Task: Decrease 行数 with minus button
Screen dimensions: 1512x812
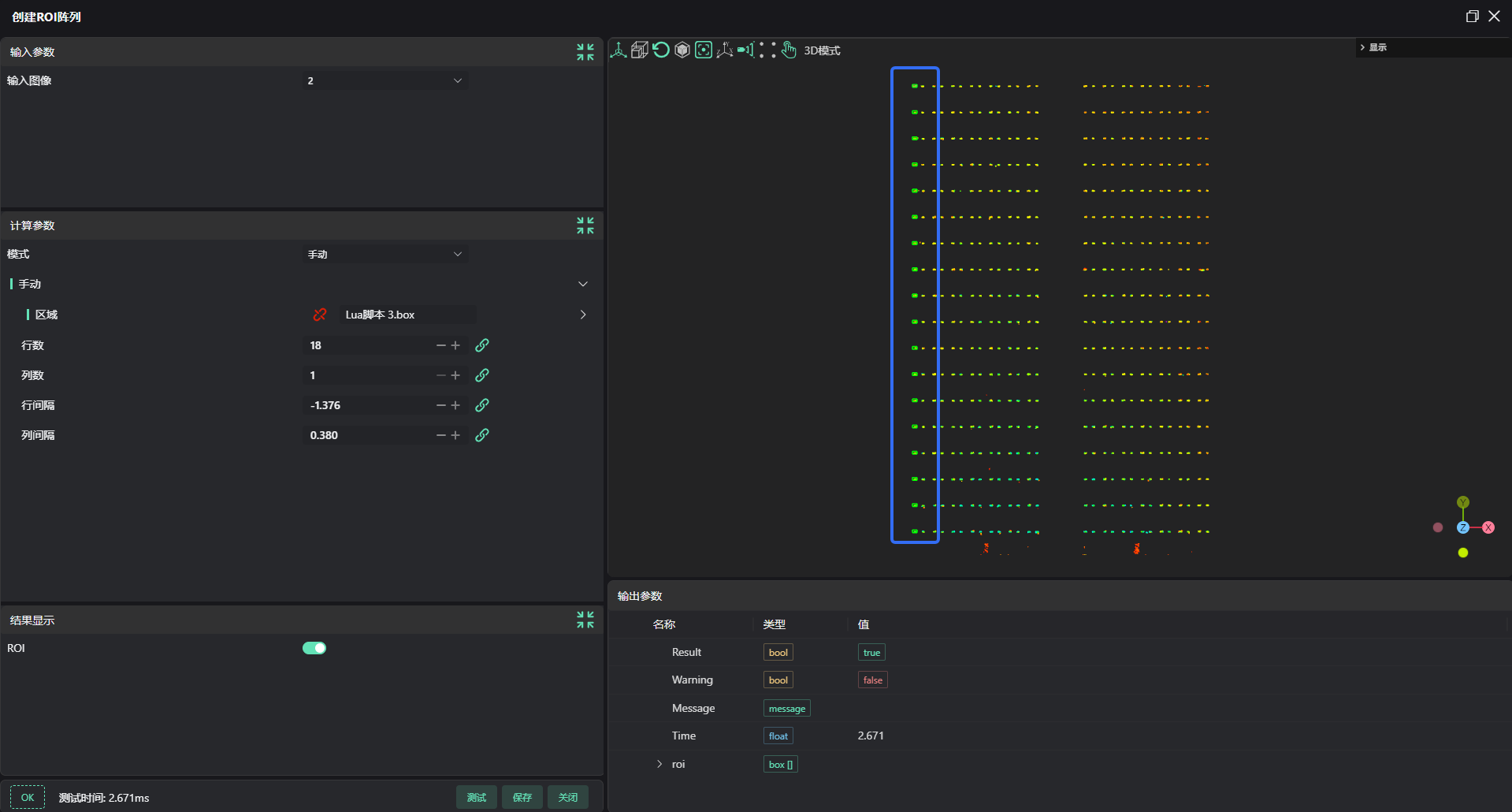Action: pyautogui.click(x=441, y=345)
